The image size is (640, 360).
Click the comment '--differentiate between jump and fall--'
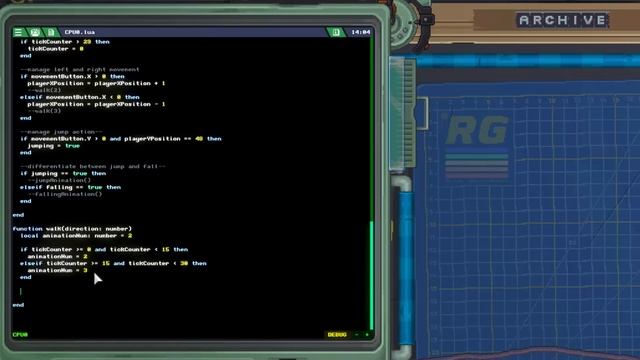click(x=93, y=167)
